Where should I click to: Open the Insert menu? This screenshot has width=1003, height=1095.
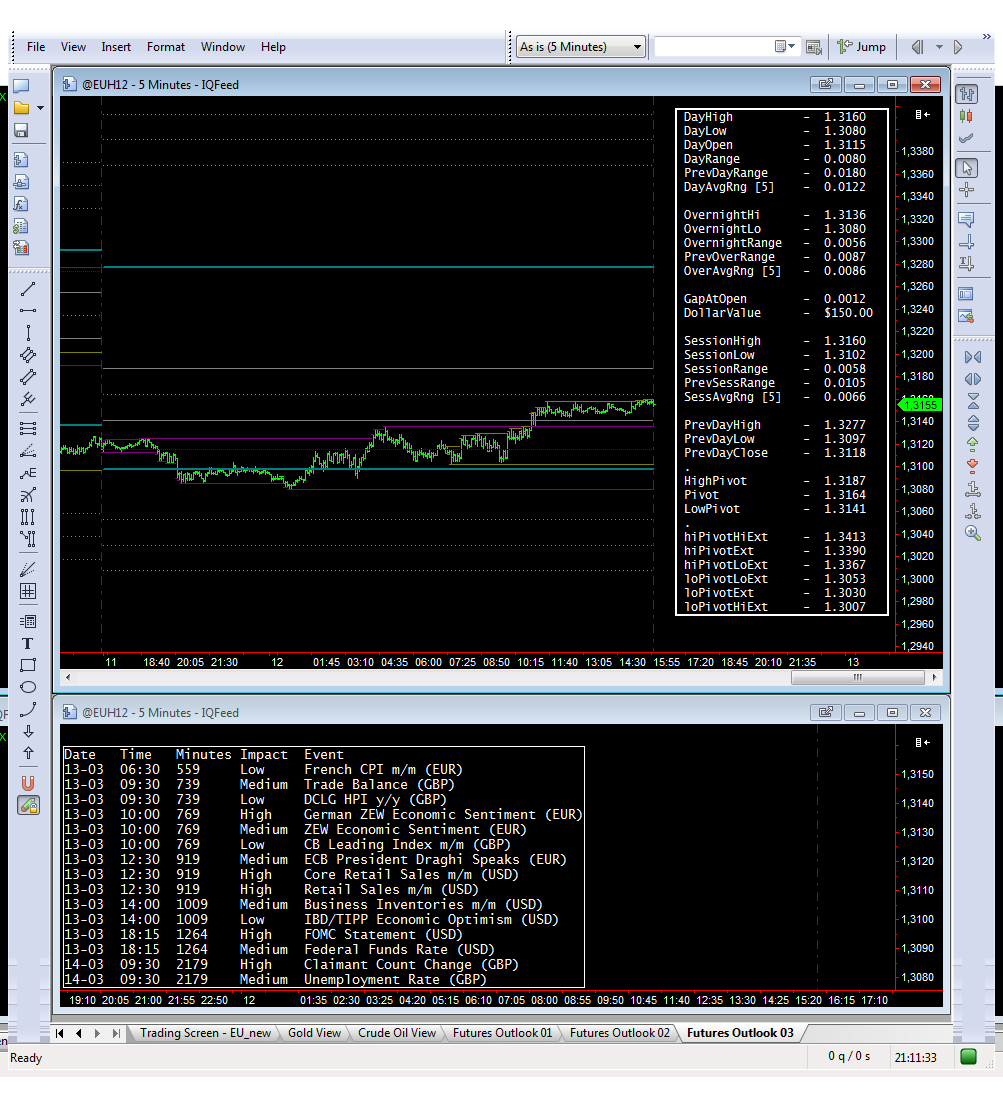click(116, 47)
